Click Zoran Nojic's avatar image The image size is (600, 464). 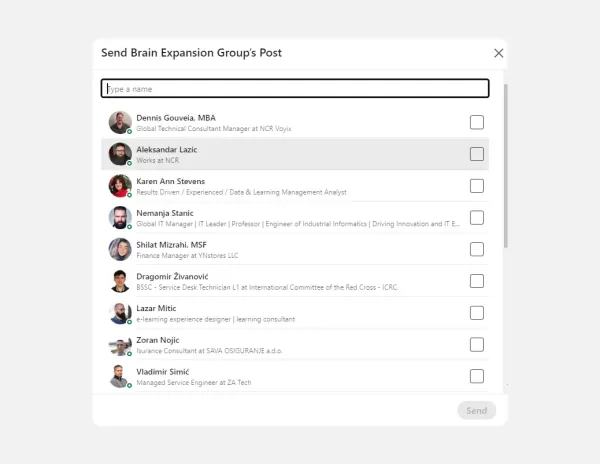120,345
